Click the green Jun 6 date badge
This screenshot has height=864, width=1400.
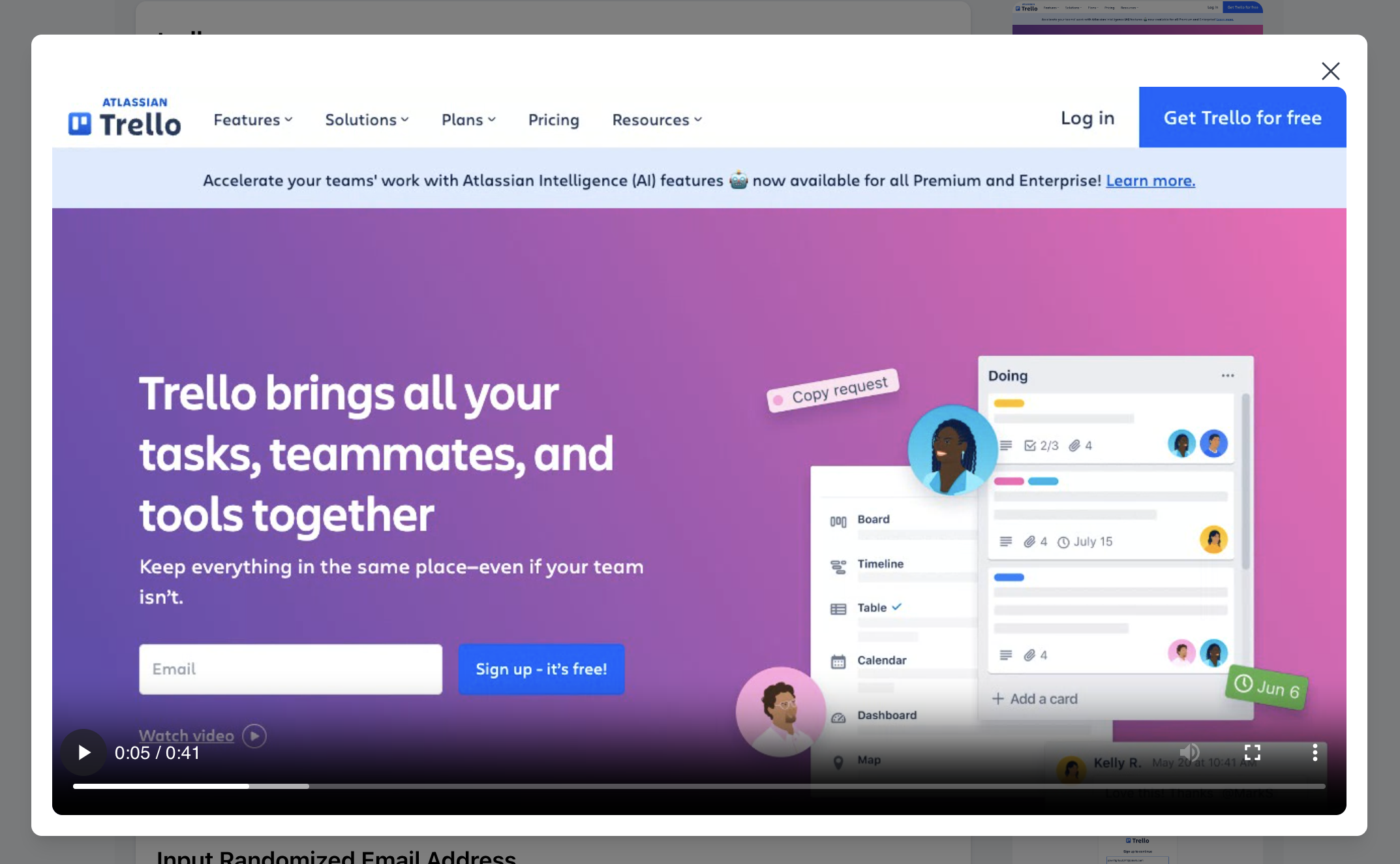coord(1266,687)
